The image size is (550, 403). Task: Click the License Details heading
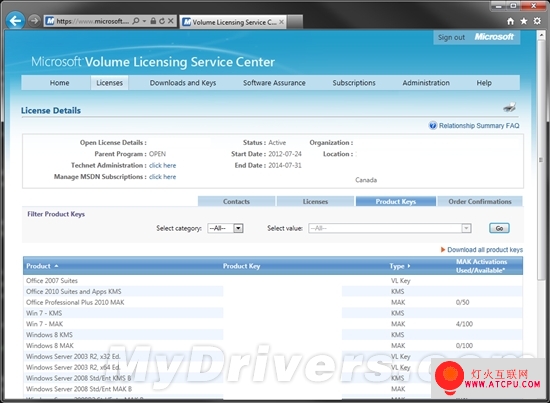[x=51, y=110]
